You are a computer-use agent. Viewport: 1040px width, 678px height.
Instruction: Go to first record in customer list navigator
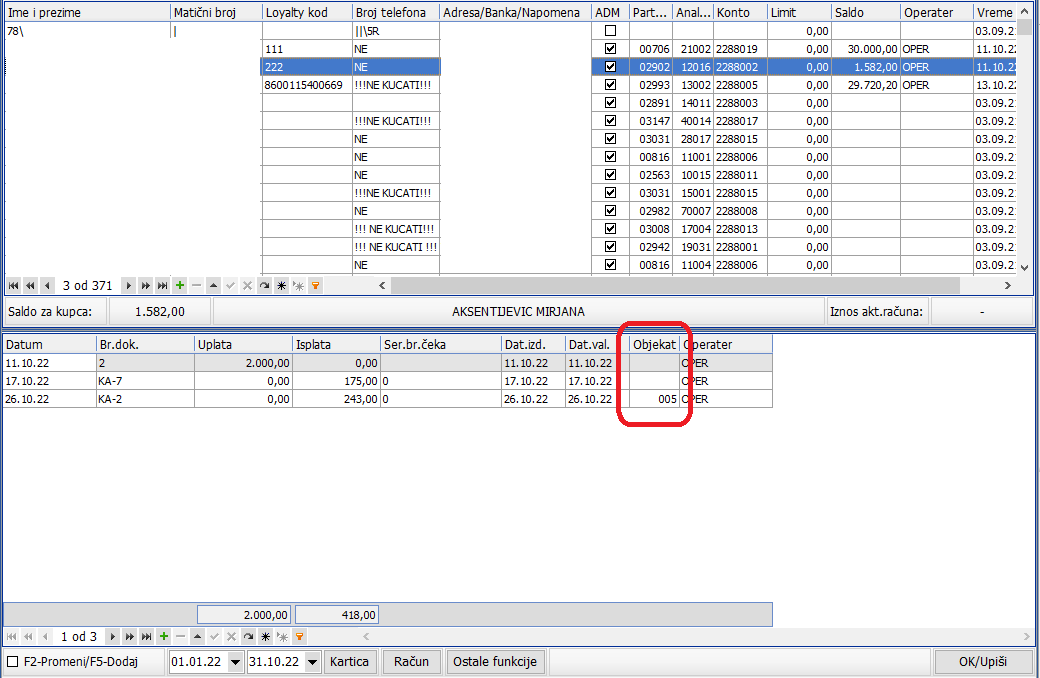point(12,286)
